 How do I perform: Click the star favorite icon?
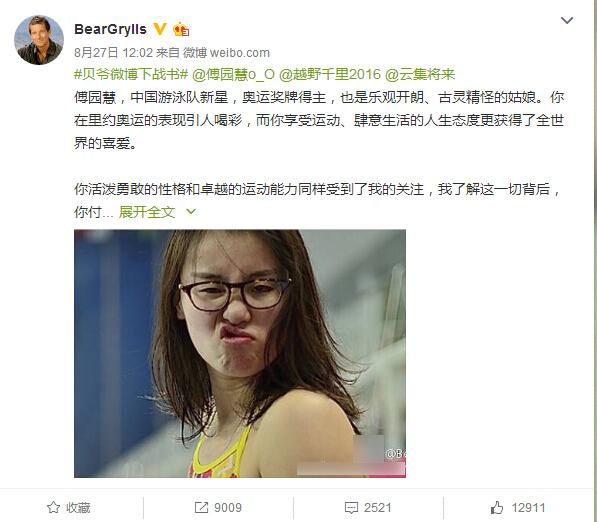point(53,507)
